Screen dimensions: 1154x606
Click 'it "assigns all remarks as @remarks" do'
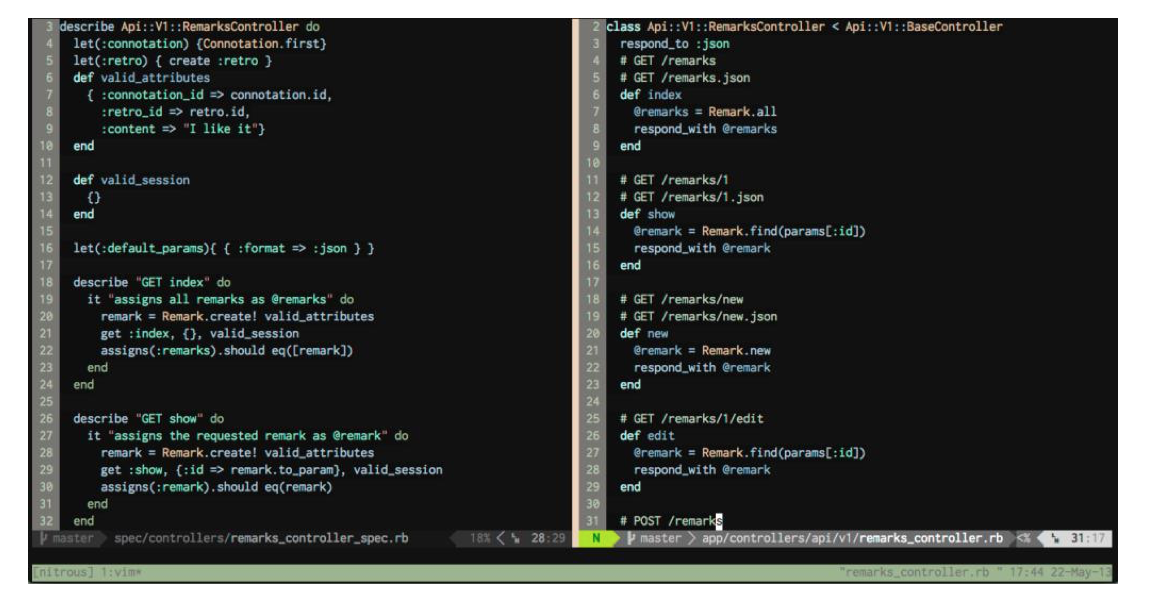coord(220,299)
